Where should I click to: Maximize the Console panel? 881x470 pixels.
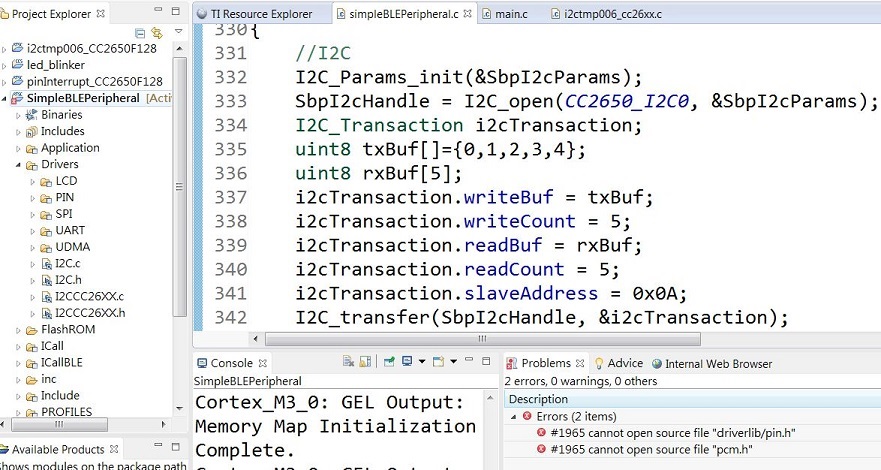pos(487,361)
